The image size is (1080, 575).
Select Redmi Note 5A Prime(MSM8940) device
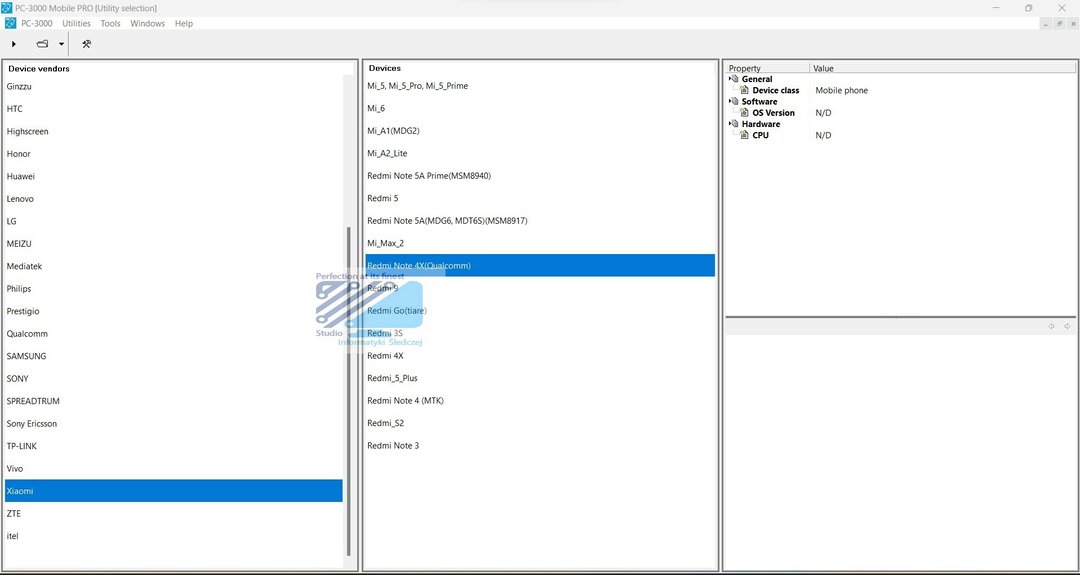(x=540, y=176)
